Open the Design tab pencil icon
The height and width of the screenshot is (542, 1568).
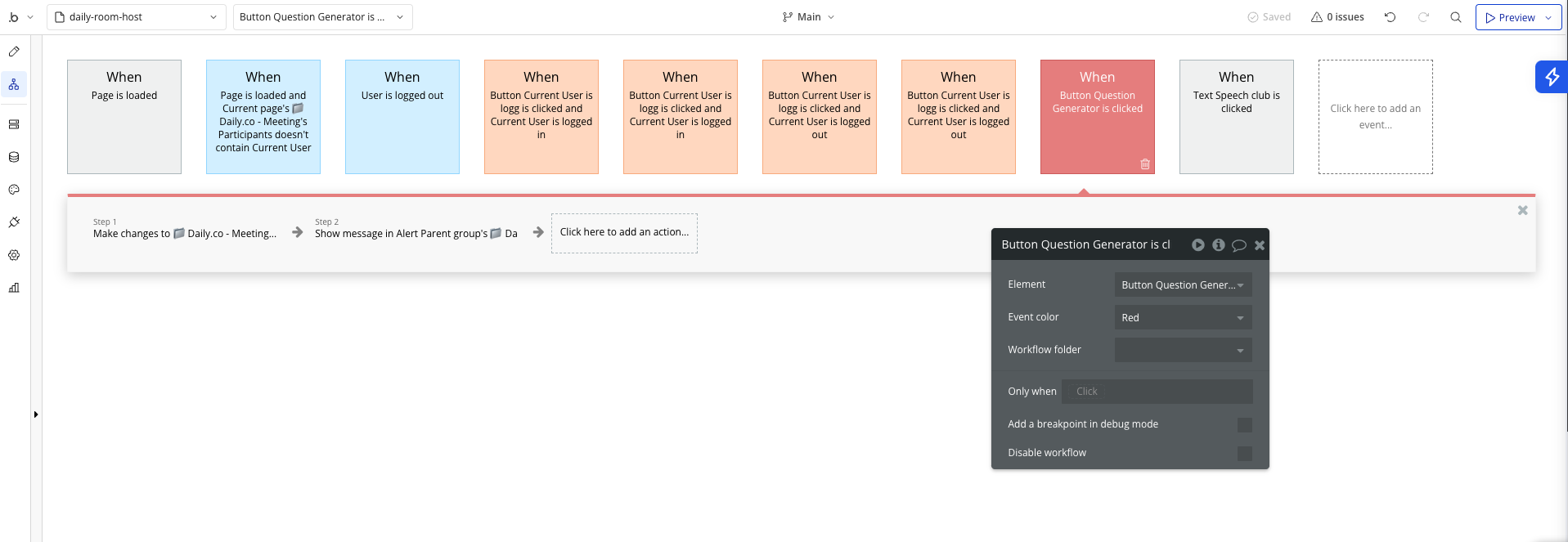14,52
